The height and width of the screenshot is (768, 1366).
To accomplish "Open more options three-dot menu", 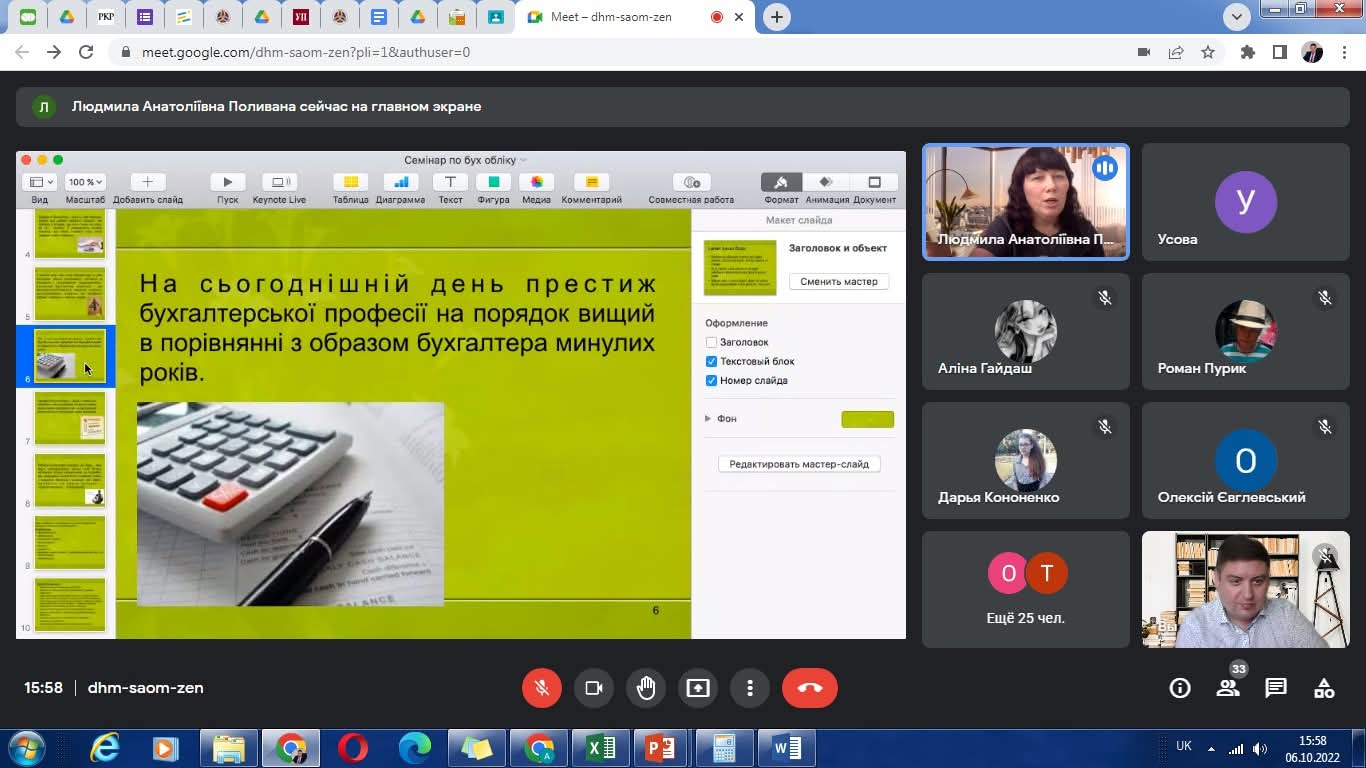I will click(750, 688).
